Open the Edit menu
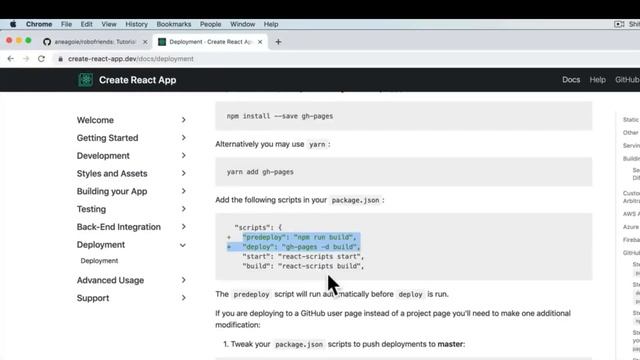Screen dimensions: 640x360 pyautogui.click(x=87, y=24)
